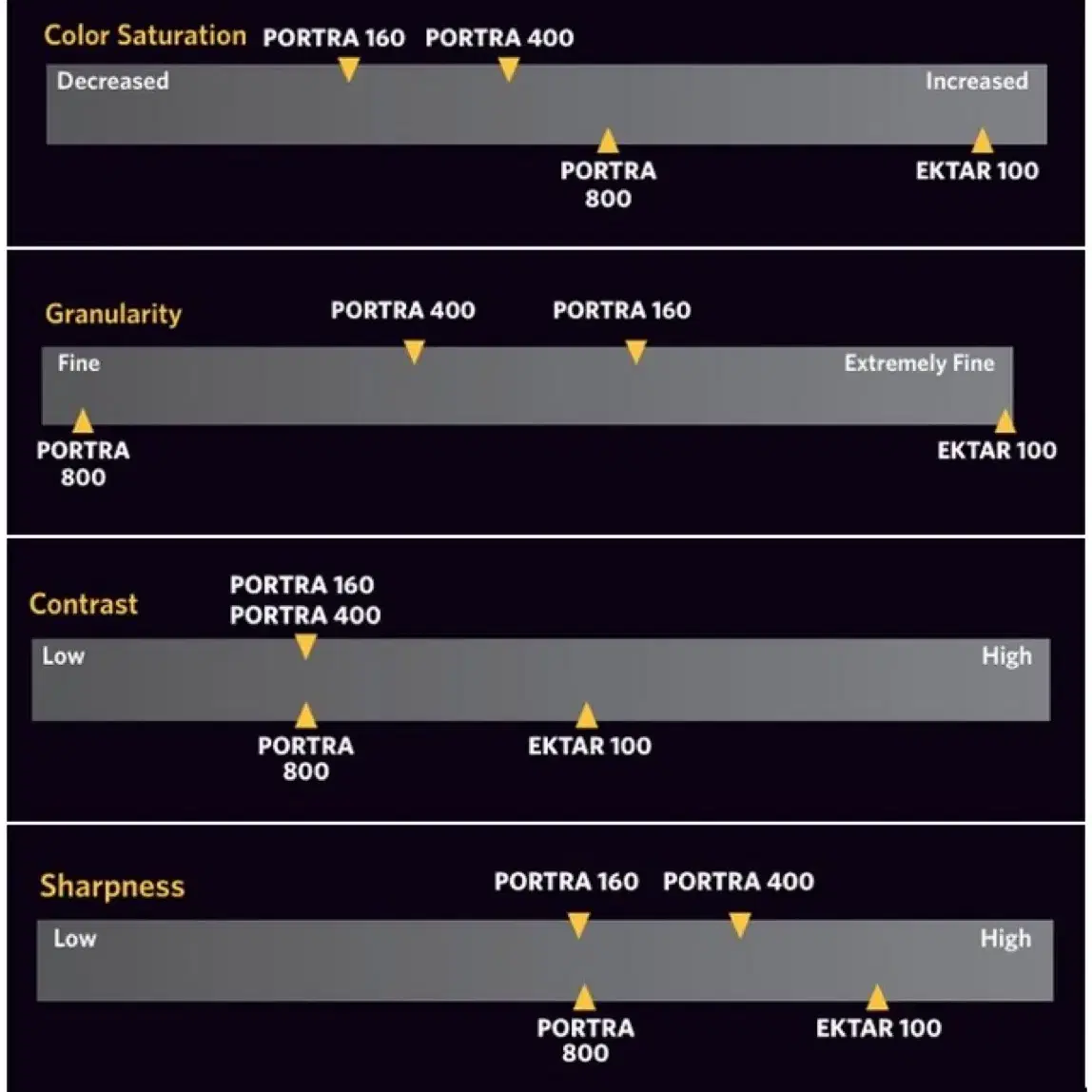The image size is (1092, 1092).
Task: Select the Portra 800 sharpness triangle
Action: pyautogui.click(x=584, y=997)
